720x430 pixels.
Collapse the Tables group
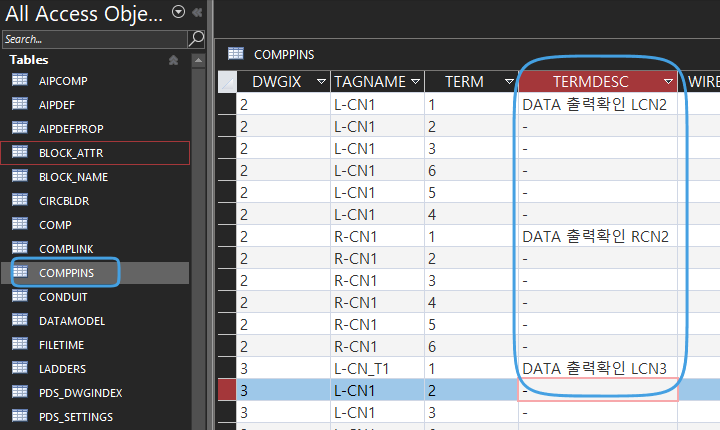click(x=173, y=60)
